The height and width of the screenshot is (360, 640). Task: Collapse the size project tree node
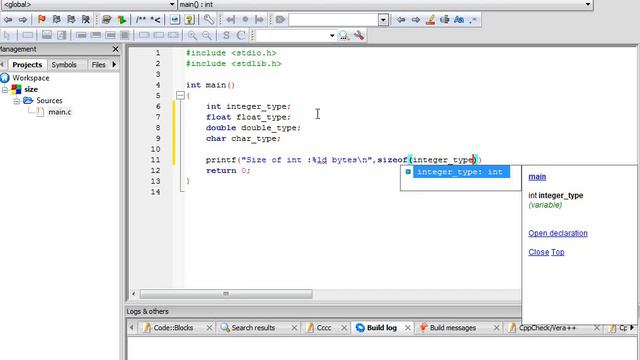click(x=5, y=89)
